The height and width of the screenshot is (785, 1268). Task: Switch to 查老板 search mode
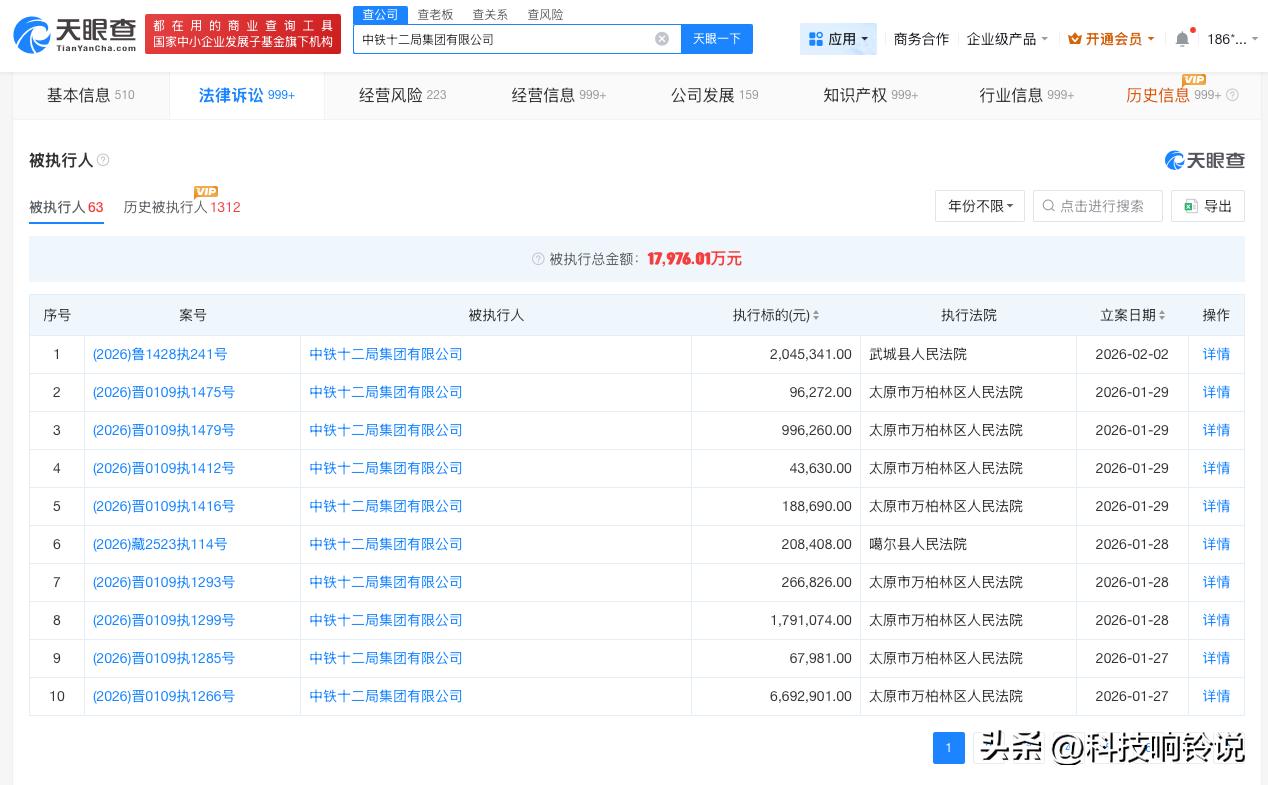point(435,15)
